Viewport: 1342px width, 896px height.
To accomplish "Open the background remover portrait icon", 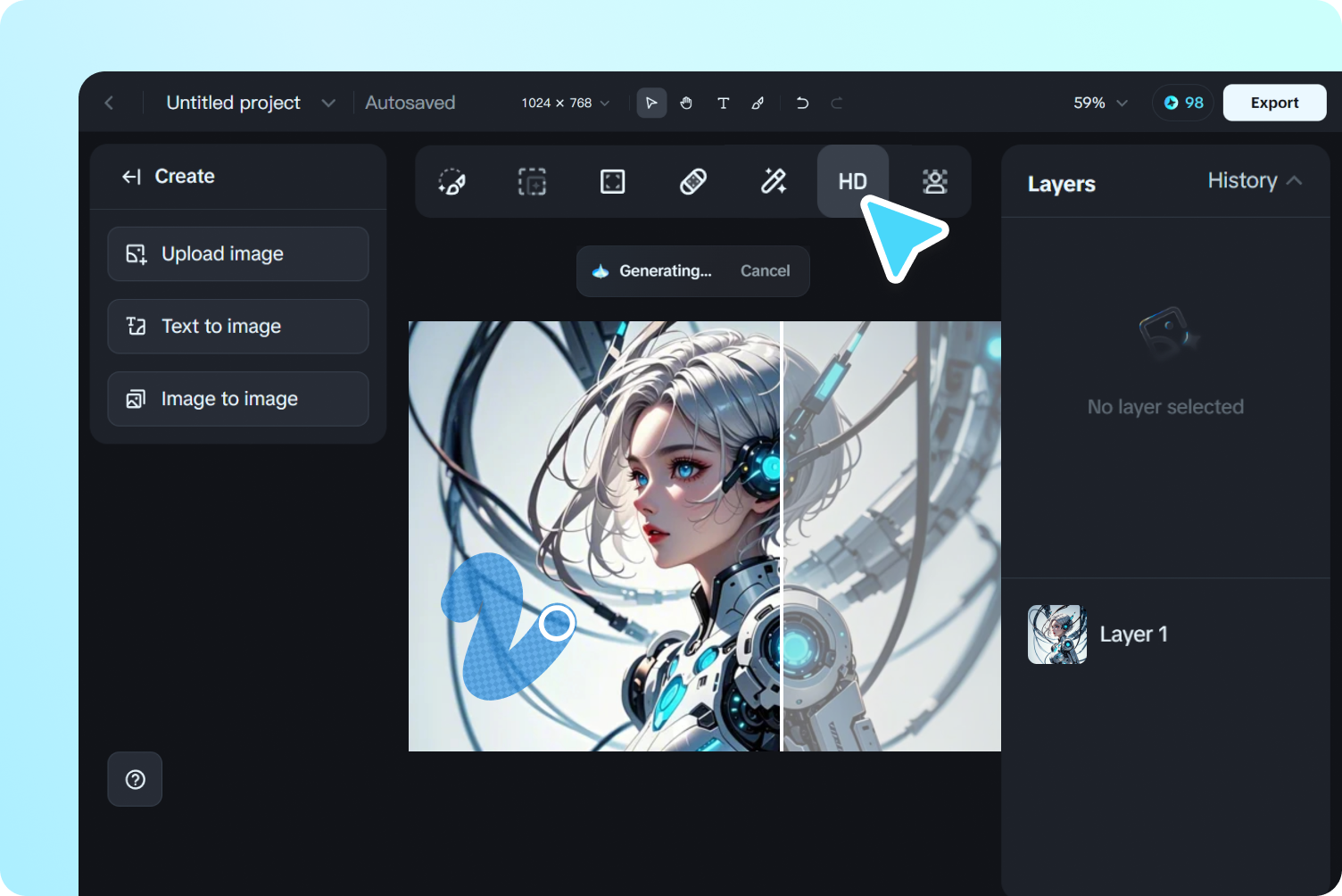I will [932, 181].
